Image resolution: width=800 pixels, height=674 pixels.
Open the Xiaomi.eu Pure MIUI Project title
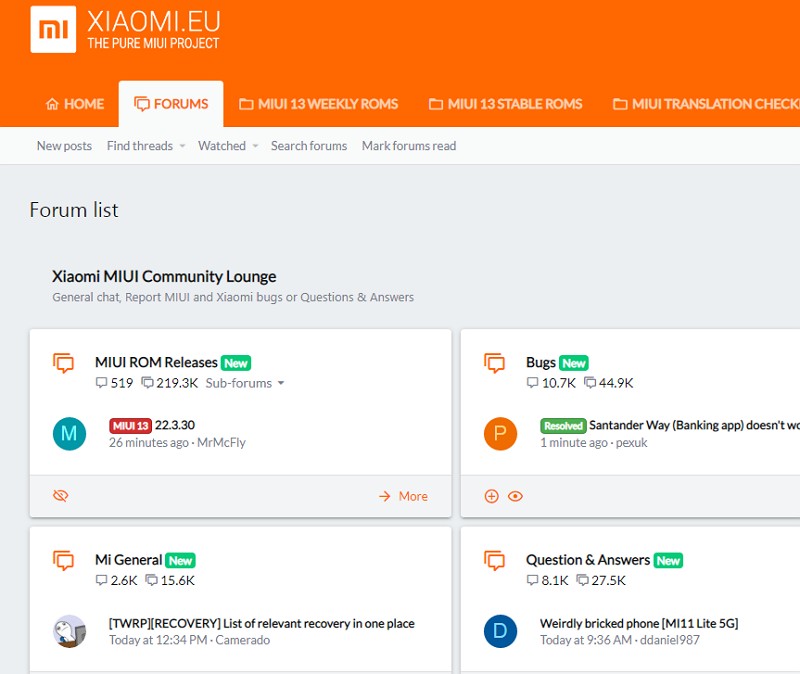click(154, 30)
